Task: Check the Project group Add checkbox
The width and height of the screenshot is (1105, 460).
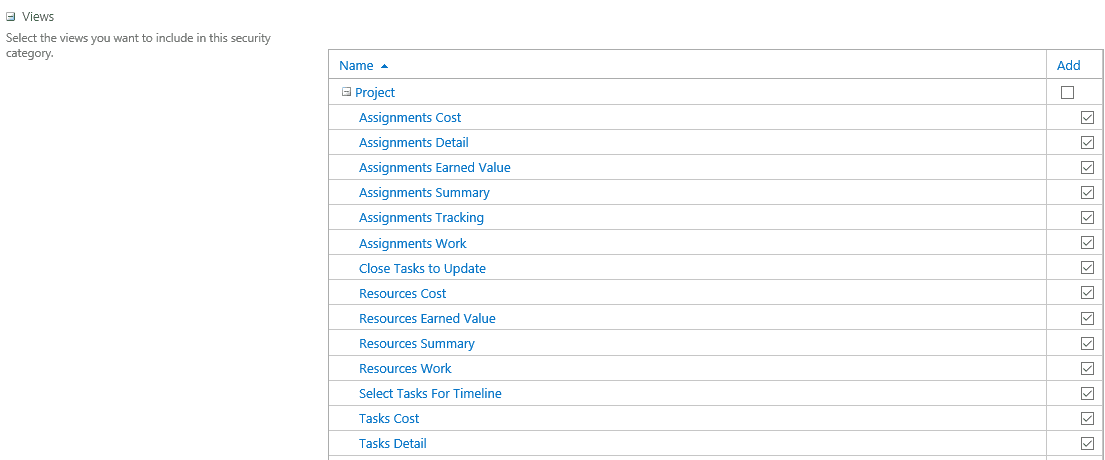Action: coord(1067,92)
